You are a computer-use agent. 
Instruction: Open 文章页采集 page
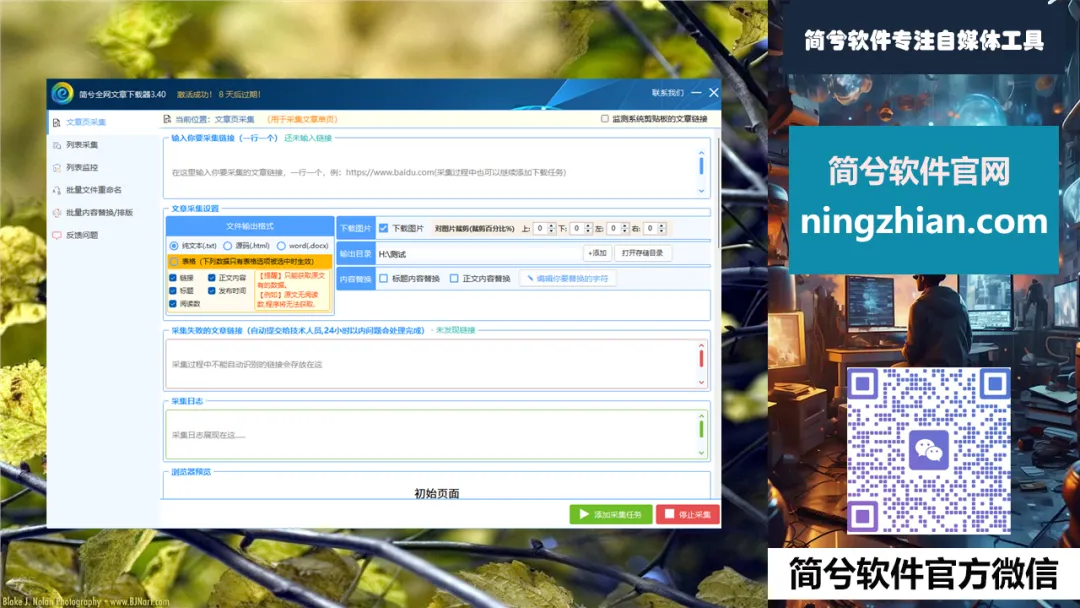[x=85, y=123]
